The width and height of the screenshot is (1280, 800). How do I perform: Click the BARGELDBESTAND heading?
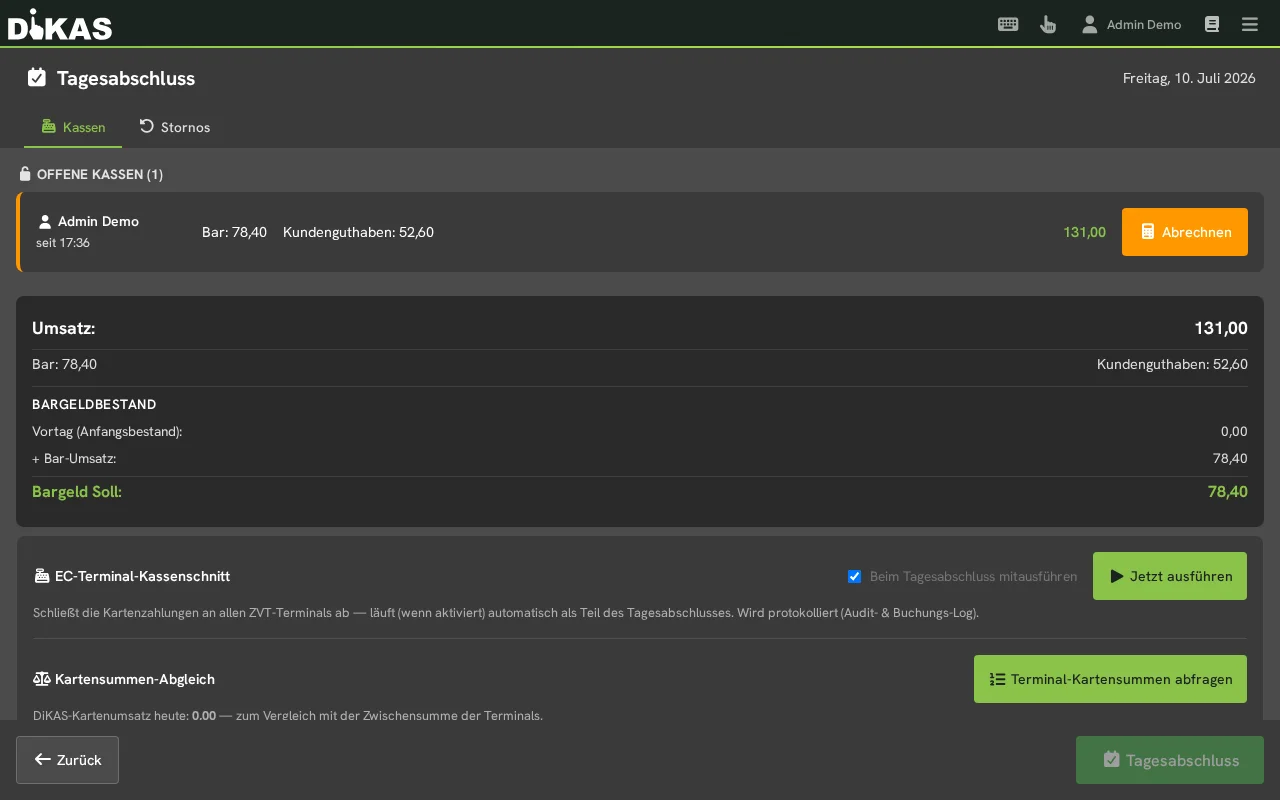pyautogui.click(x=94, y=405)
